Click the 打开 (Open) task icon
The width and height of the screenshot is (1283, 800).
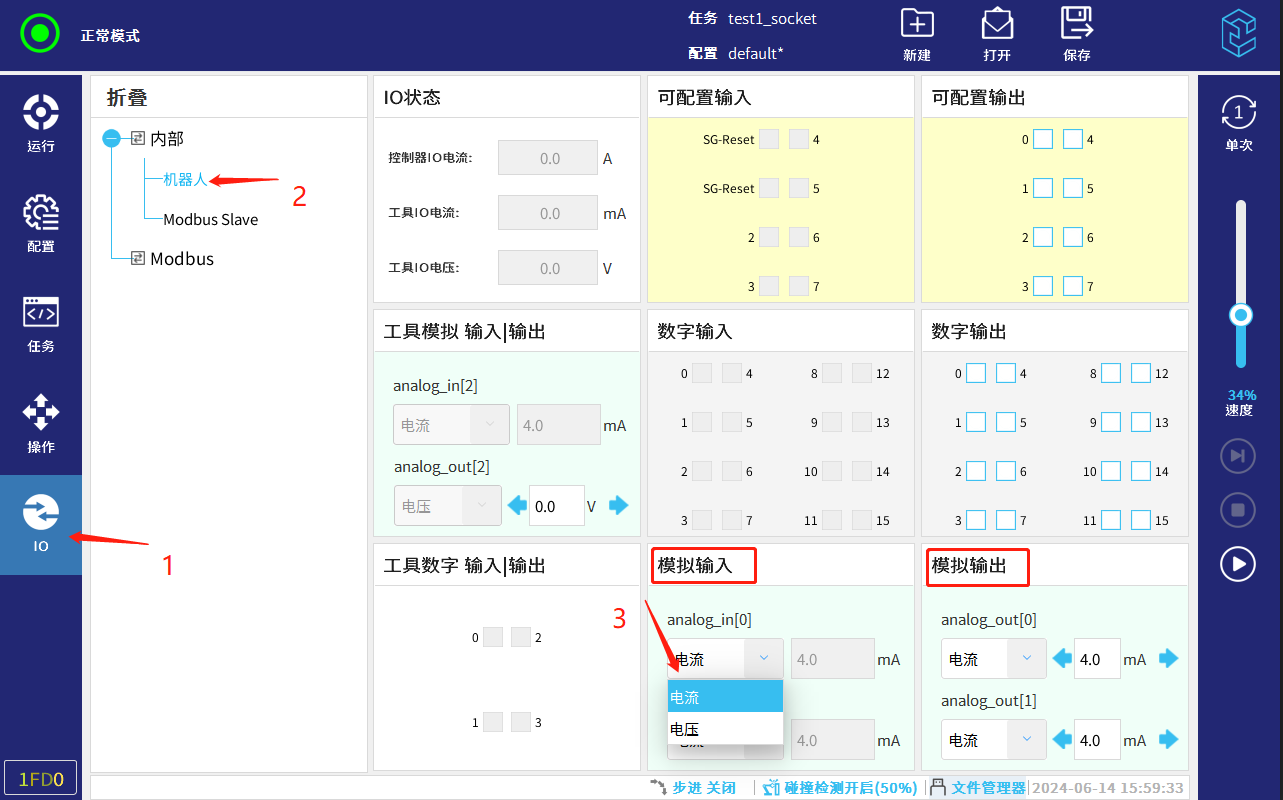click(x=996, y=25)
